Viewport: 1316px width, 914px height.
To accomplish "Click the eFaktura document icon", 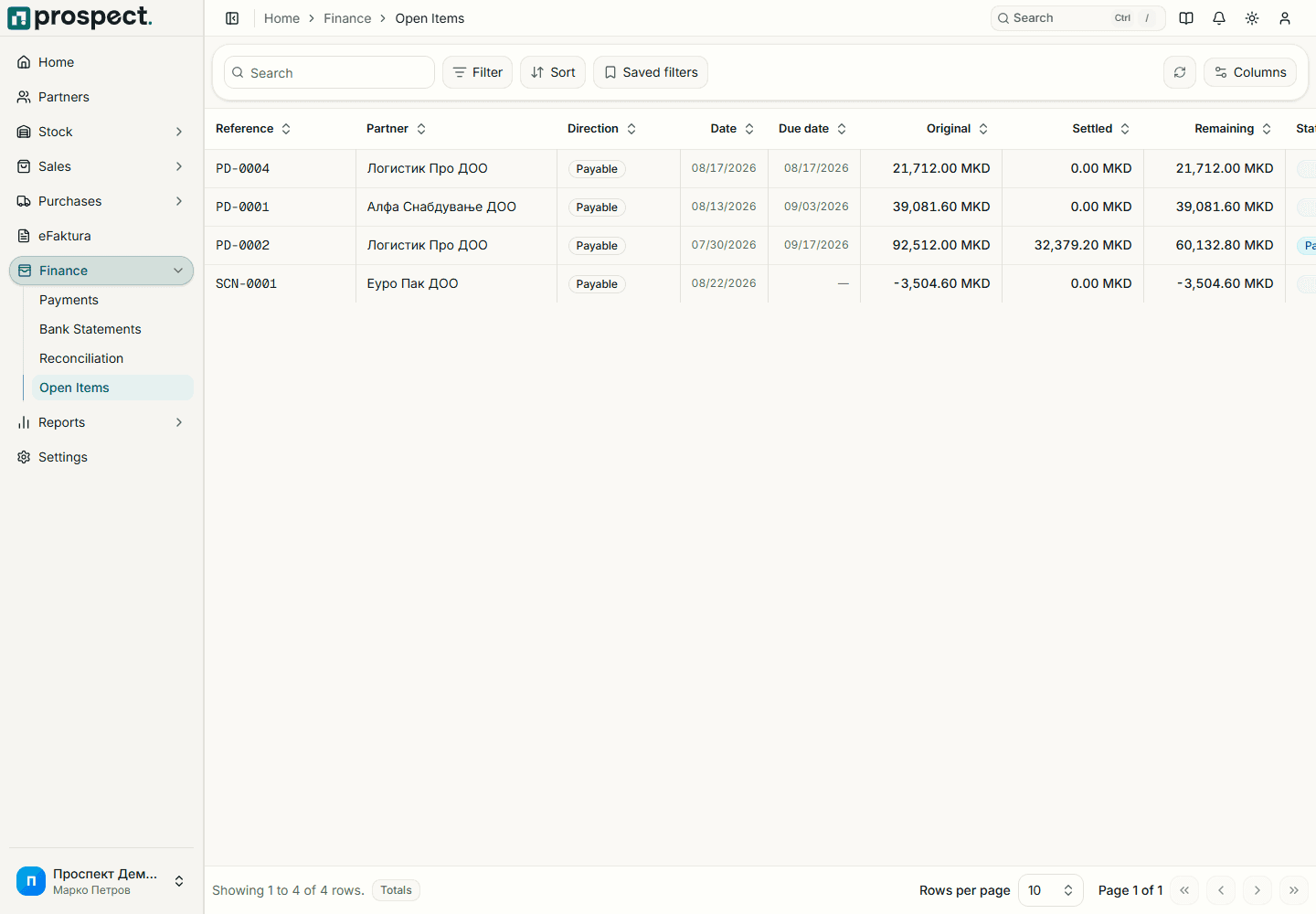I will (24, 236).
